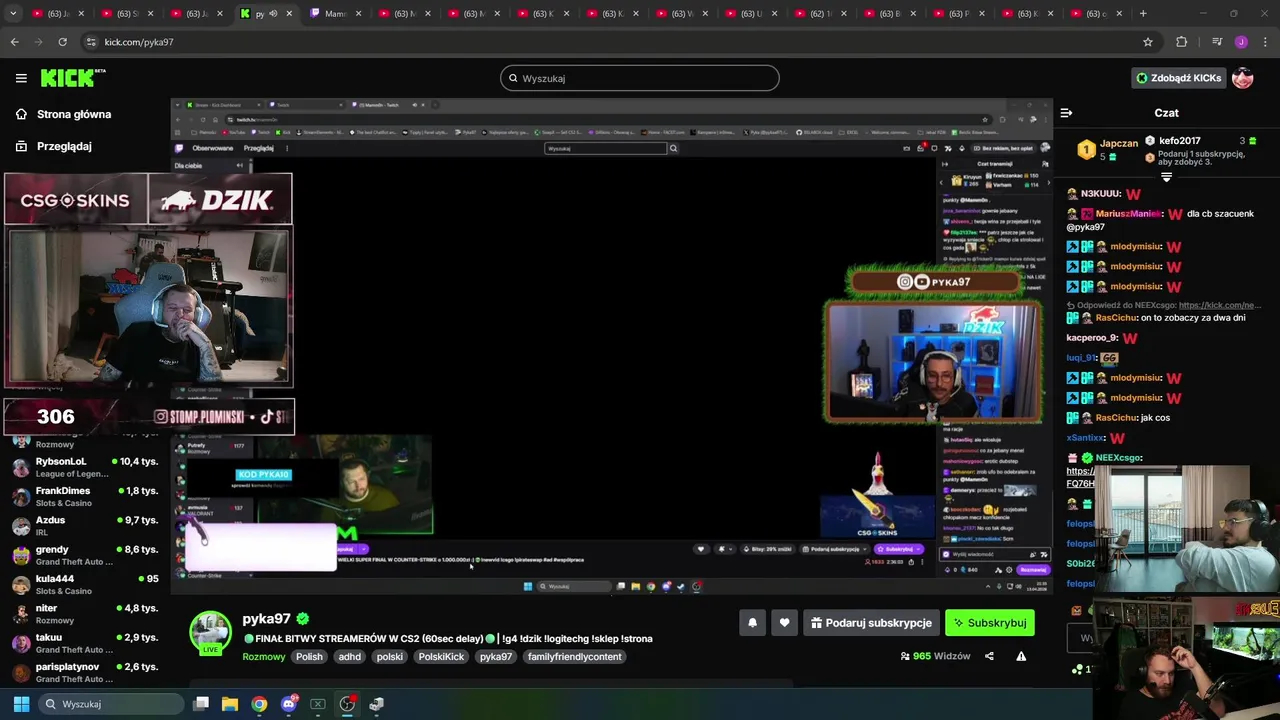This screenshot has width=1280, height=720.
Task: Click the share stream icon
Action: pyautogui.click(x=989, y=656)
